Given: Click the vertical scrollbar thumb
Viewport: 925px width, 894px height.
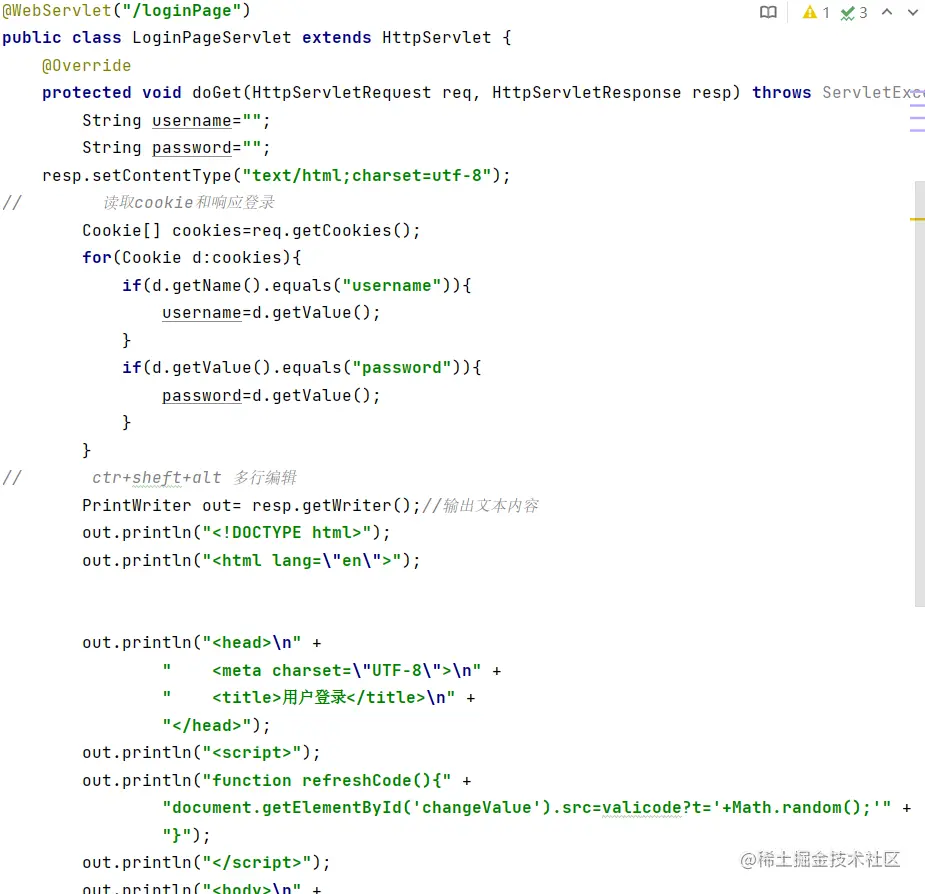Looking at the screenshot, I should 920,394.
